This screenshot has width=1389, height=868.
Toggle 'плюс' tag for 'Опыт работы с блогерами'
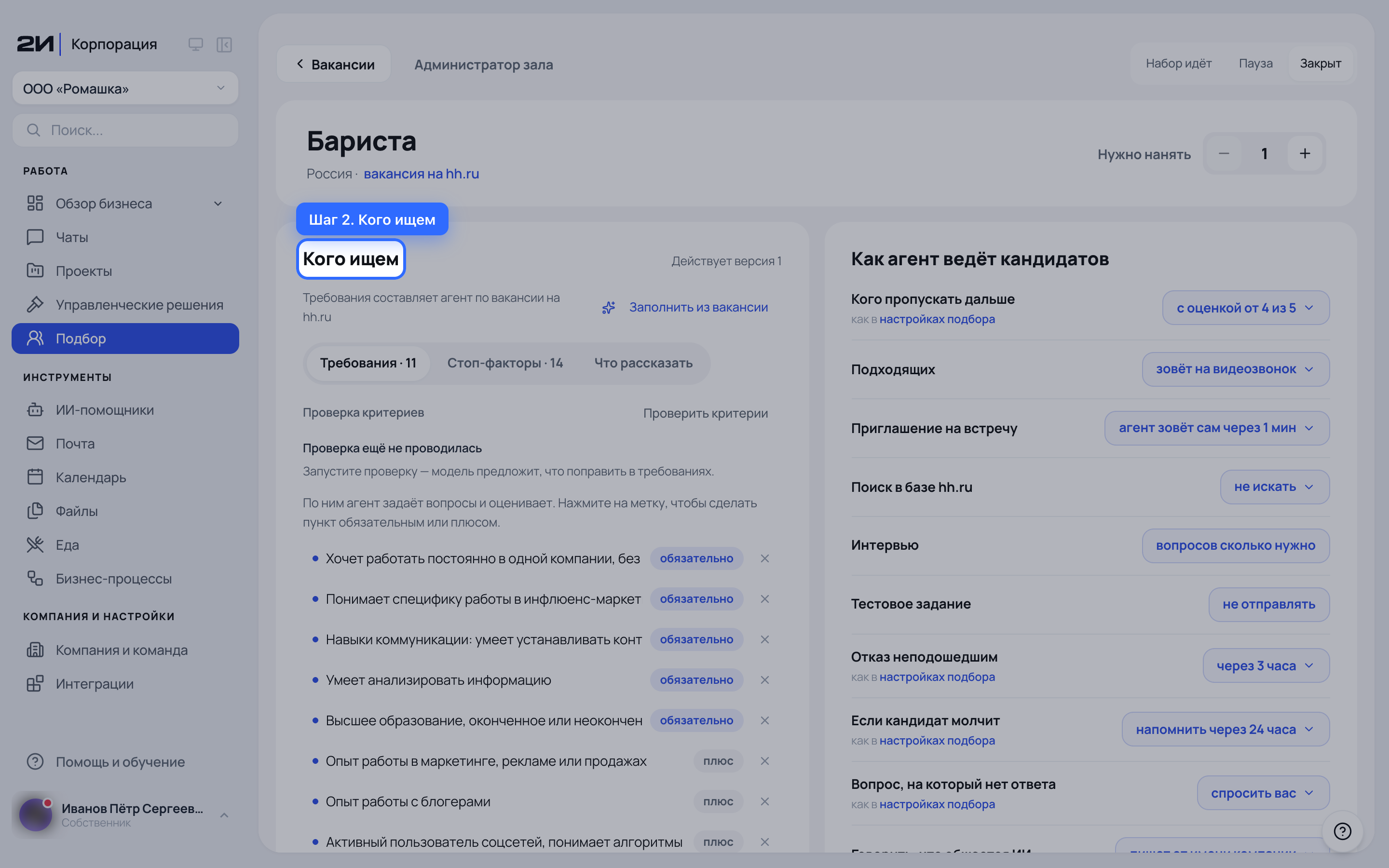tap(718, 801)
